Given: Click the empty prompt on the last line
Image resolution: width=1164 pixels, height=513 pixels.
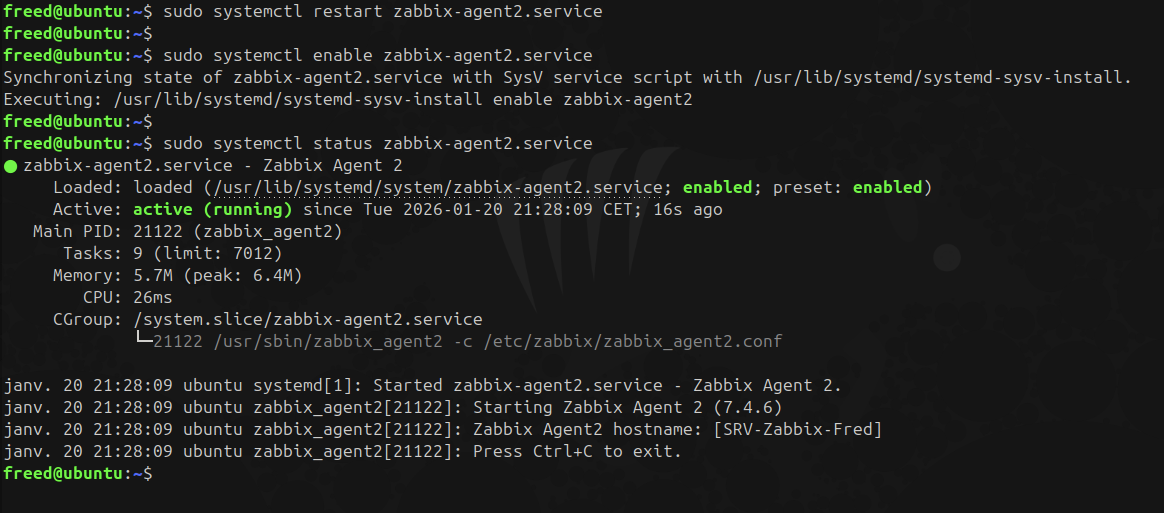Looking at the screenshot, I should click(158, 473).
